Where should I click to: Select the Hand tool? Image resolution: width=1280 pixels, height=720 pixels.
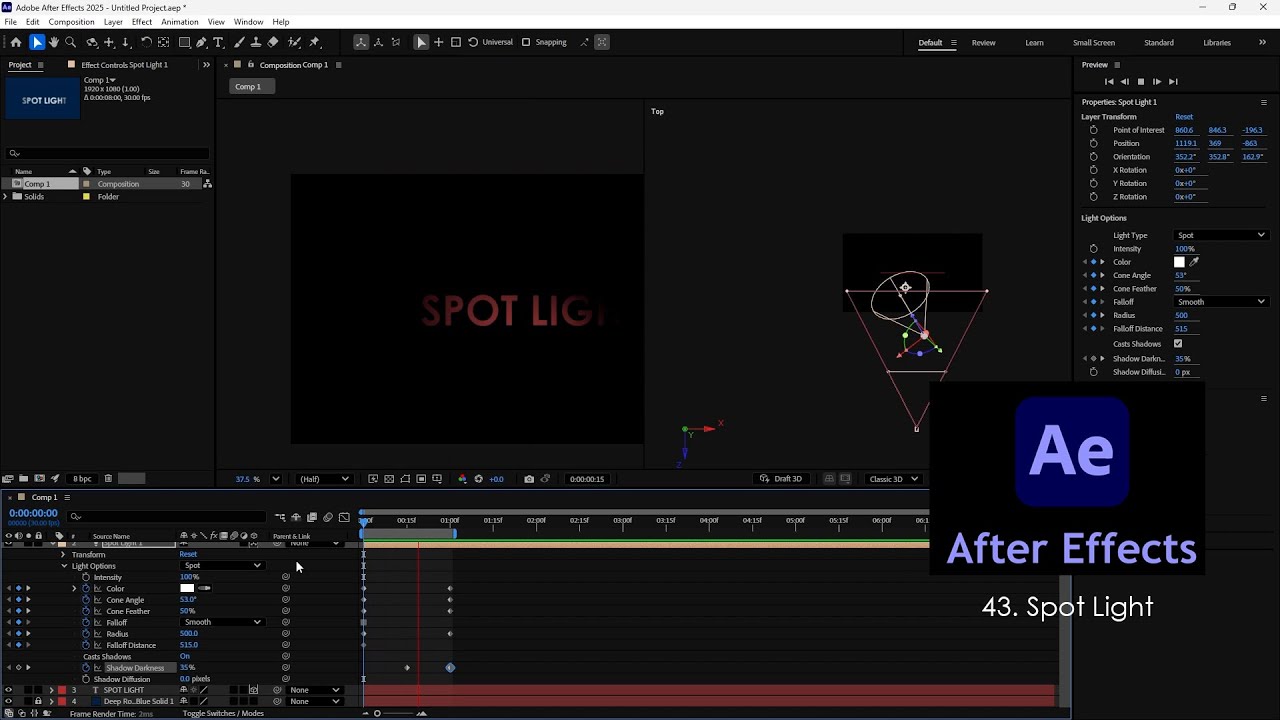tap(54, 42)
